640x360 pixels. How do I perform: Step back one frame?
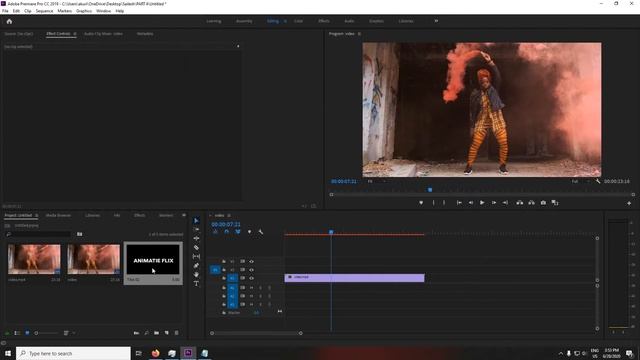pyautogui.click(x=471, y=202)
